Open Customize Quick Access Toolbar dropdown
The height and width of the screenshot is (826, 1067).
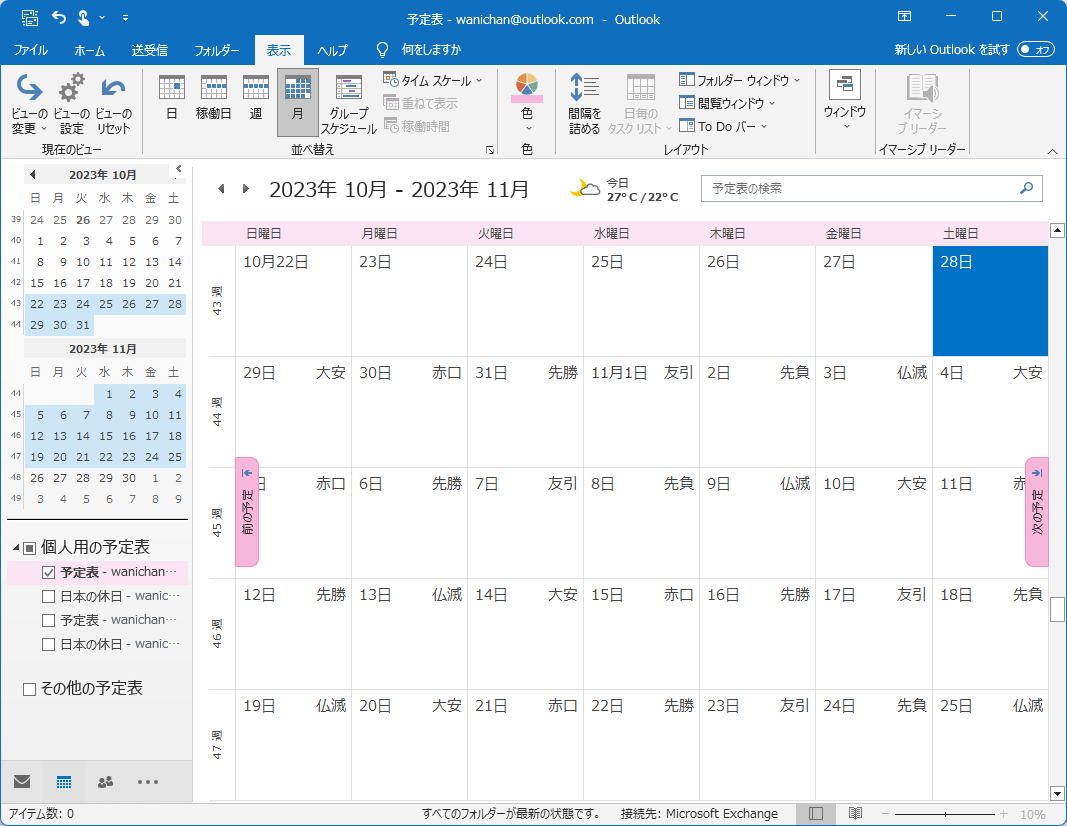point(125,18)
